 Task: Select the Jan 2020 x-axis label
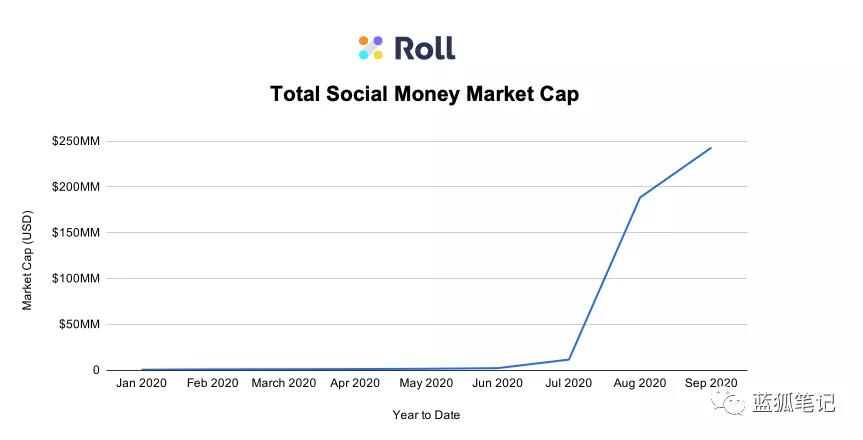[142, 383]
